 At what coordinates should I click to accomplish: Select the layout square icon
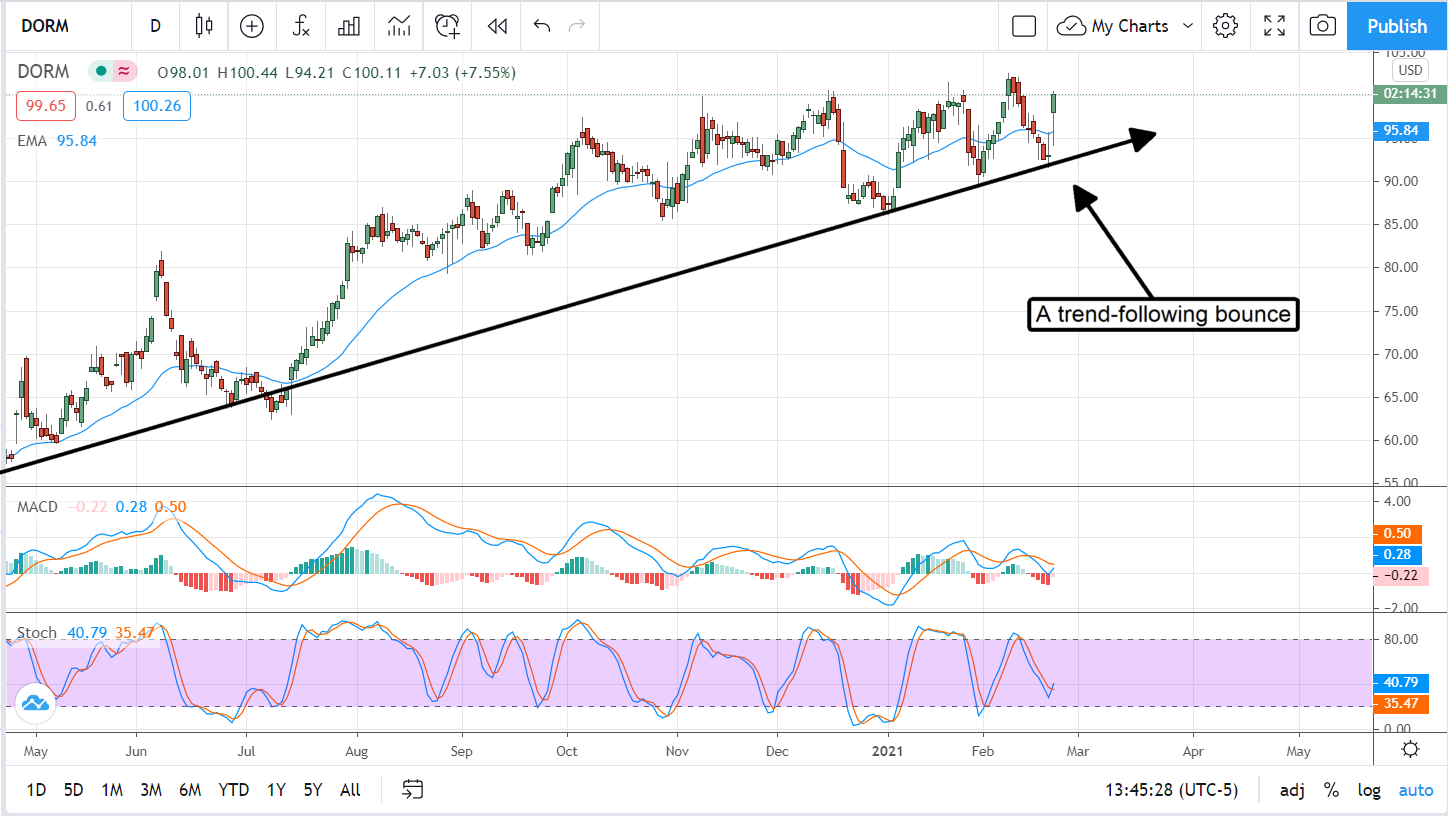point(1024,26)
